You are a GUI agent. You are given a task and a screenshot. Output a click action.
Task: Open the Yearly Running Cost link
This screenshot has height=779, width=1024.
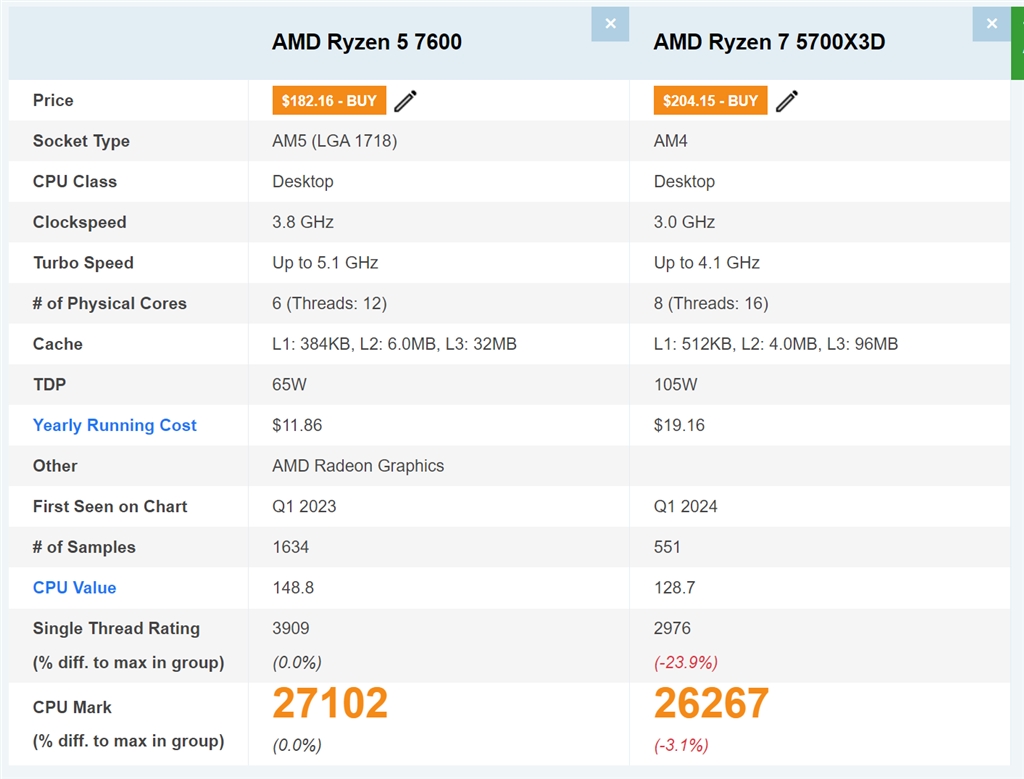114,425
